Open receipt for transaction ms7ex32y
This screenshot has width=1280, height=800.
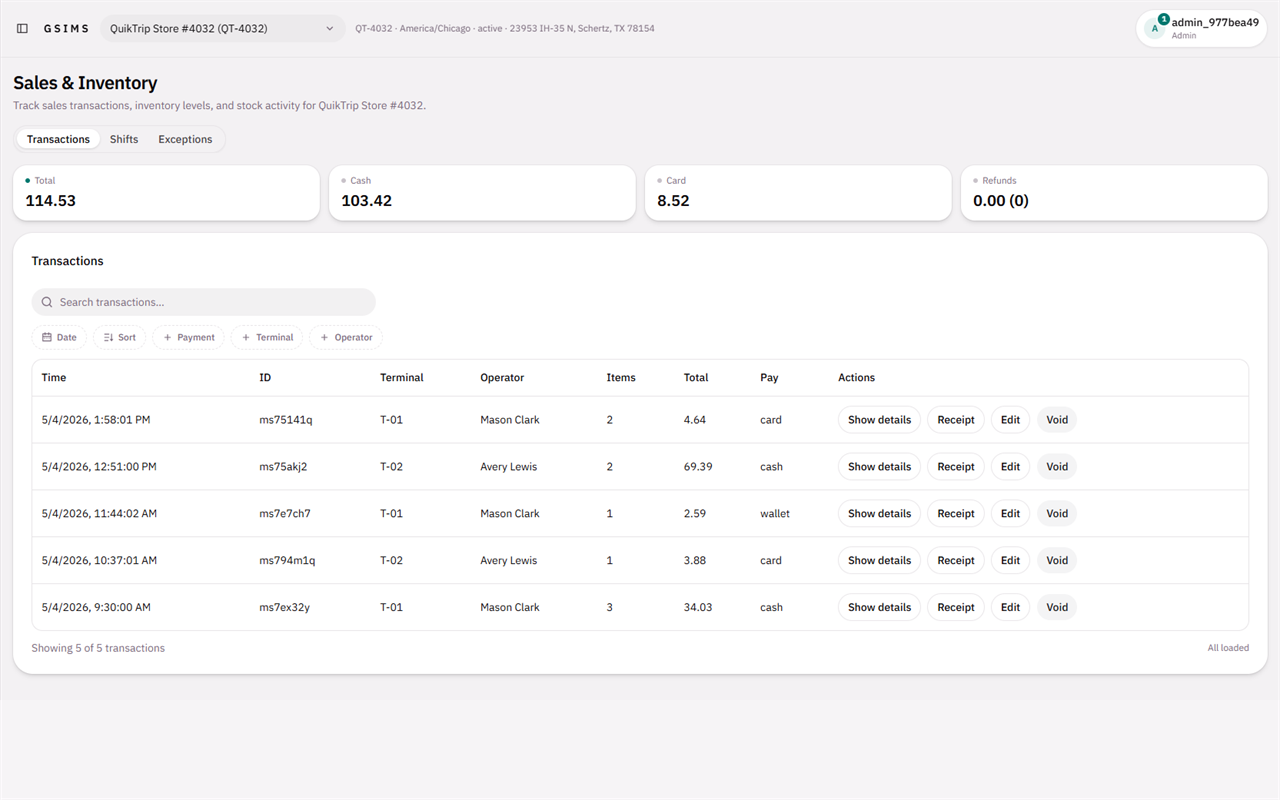(x=956, y=608)
